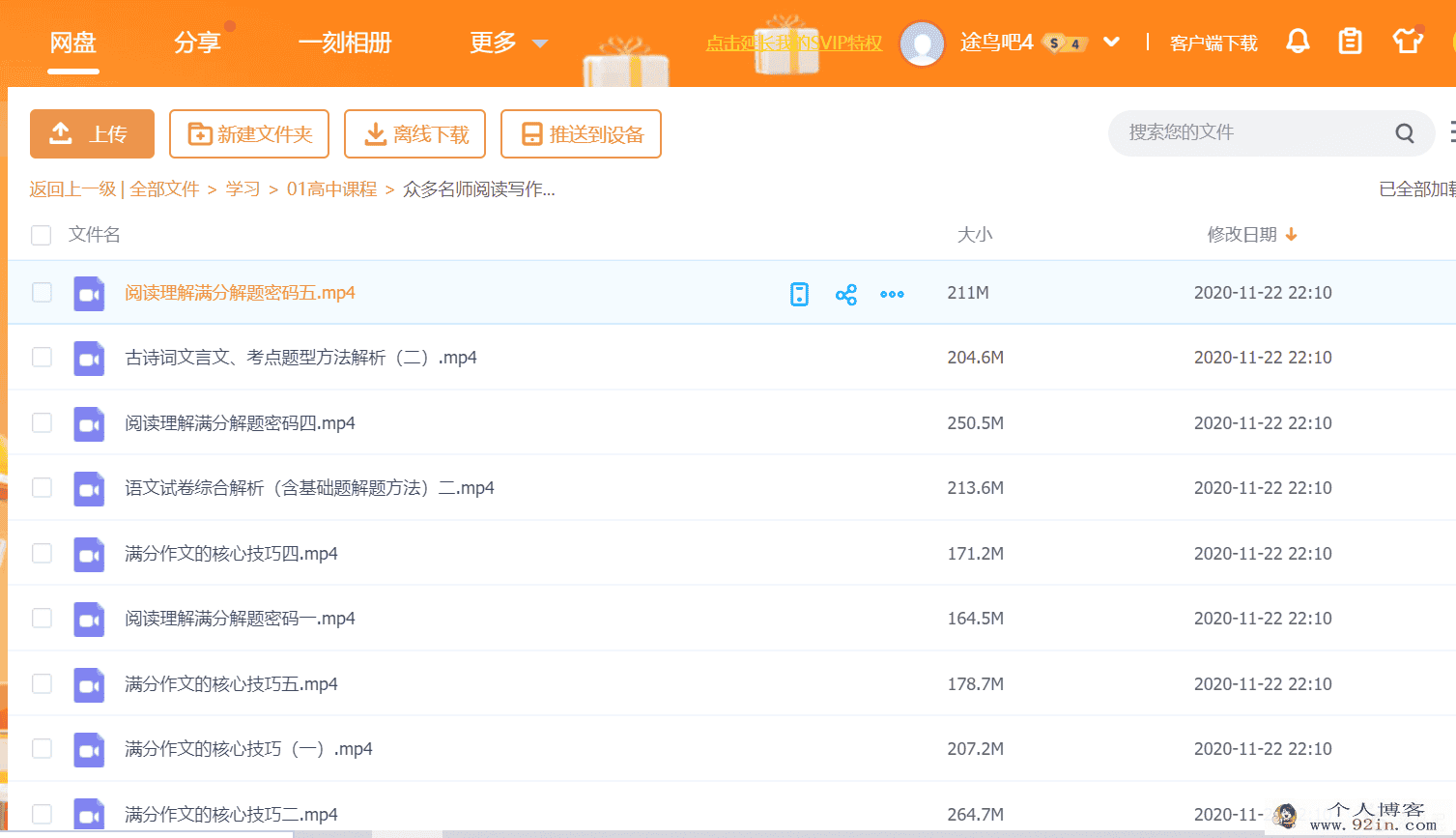
Task: Click the video icon of 古诗词文言文、考点题型方法解析（二）.mp4
Action: pyautogui.click(x=89, y=359)
